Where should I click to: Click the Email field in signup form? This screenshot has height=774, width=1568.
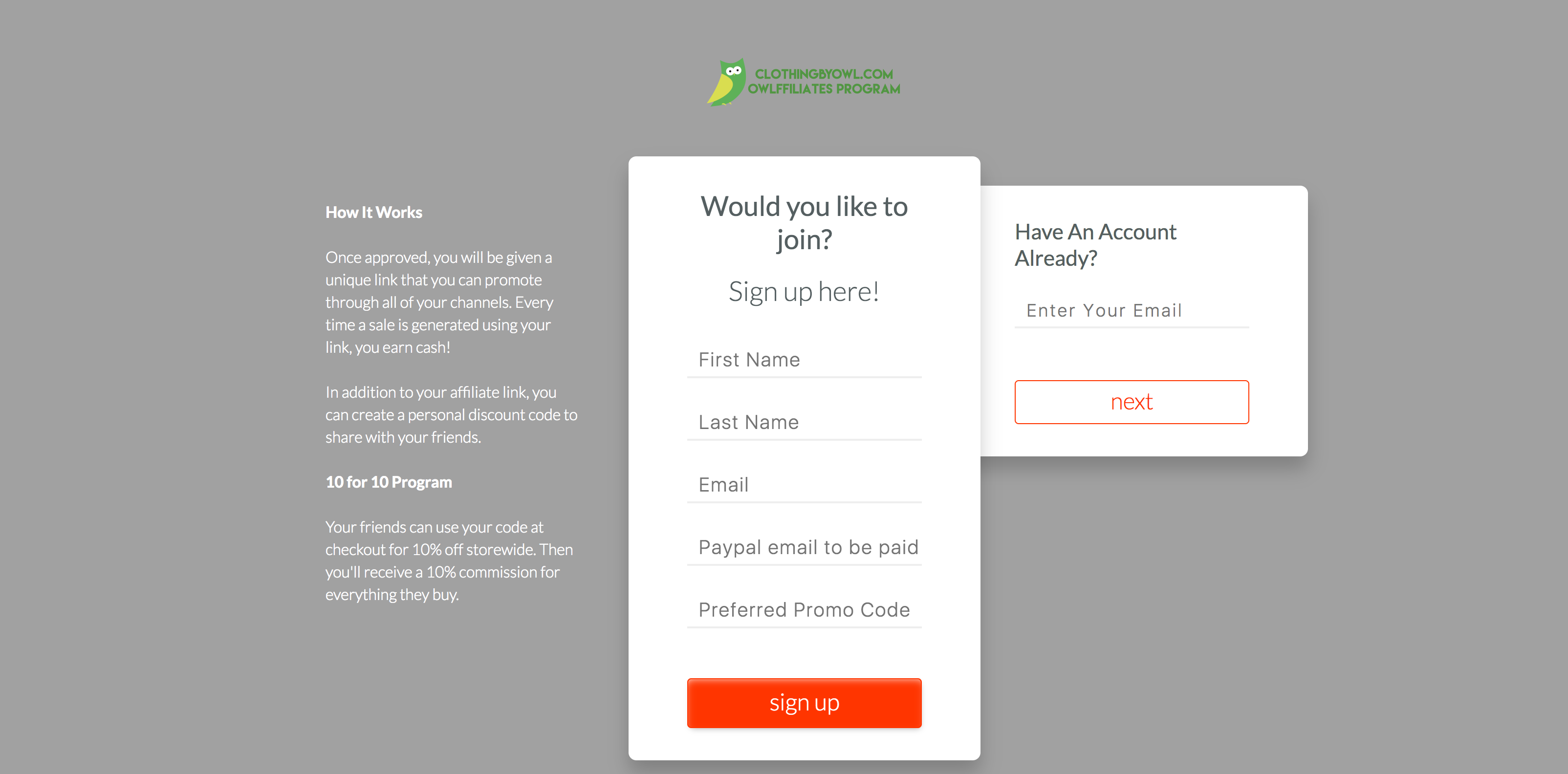(804, 485)
